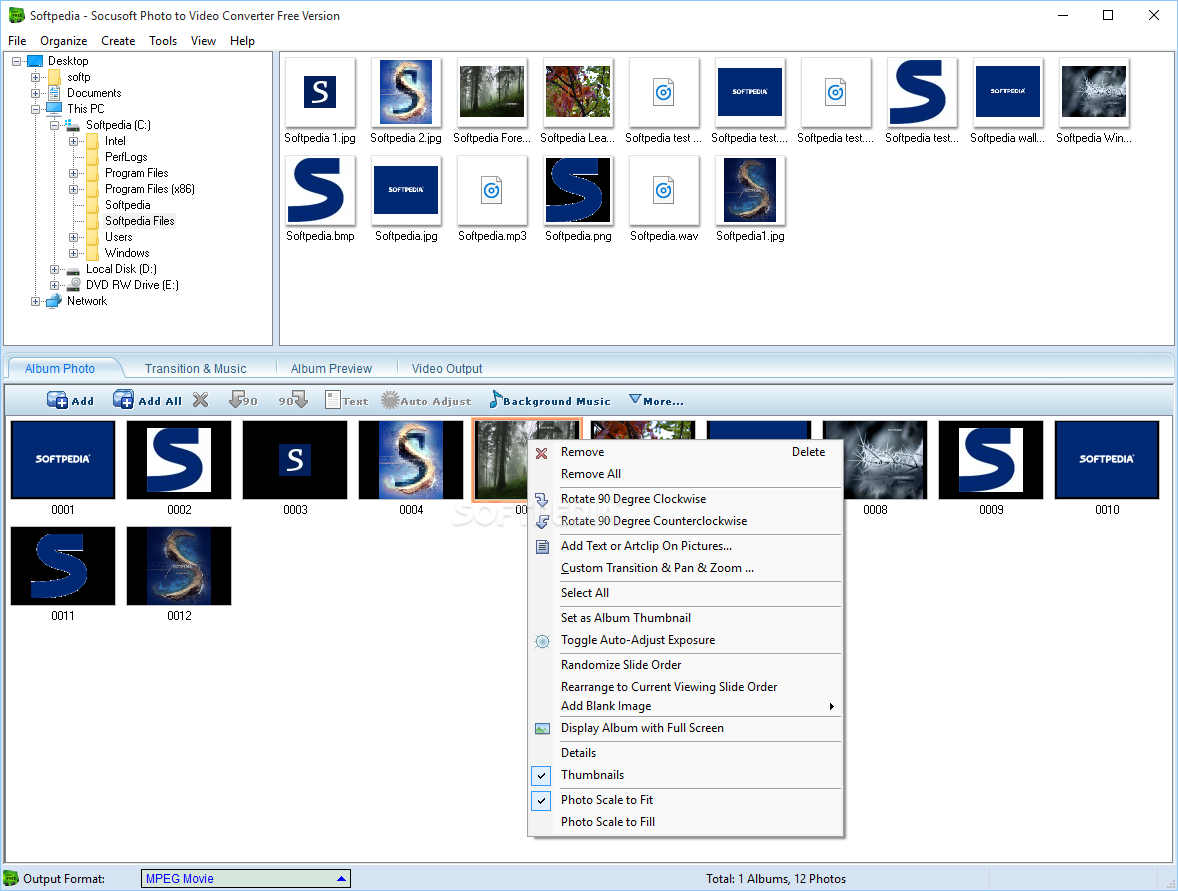Expand the Local Disk (D:) node
Screen dimensions: 1178x891
(54, 269)
